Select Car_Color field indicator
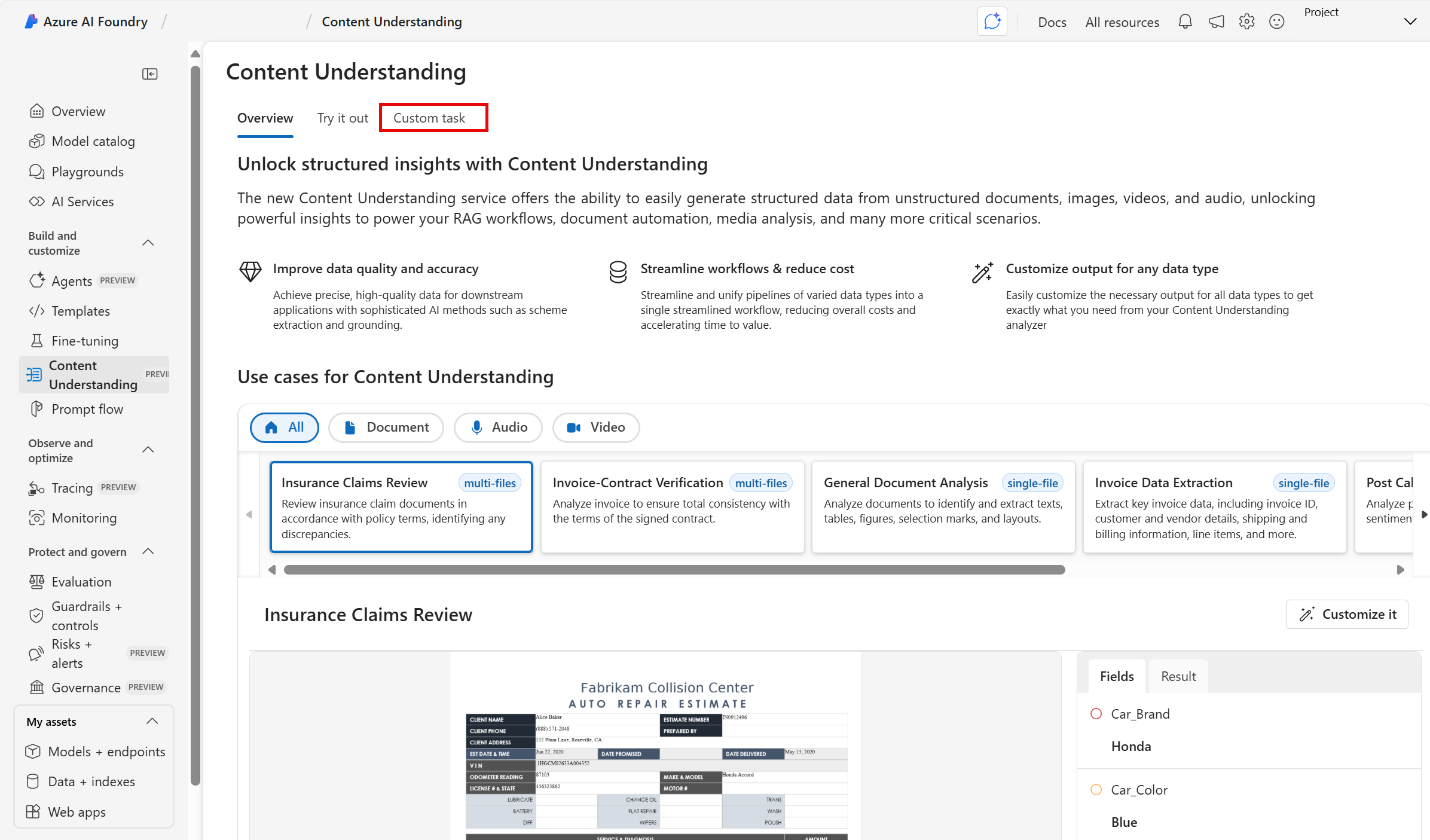Screen dimensions: 1430x840 click(1096, 790)
